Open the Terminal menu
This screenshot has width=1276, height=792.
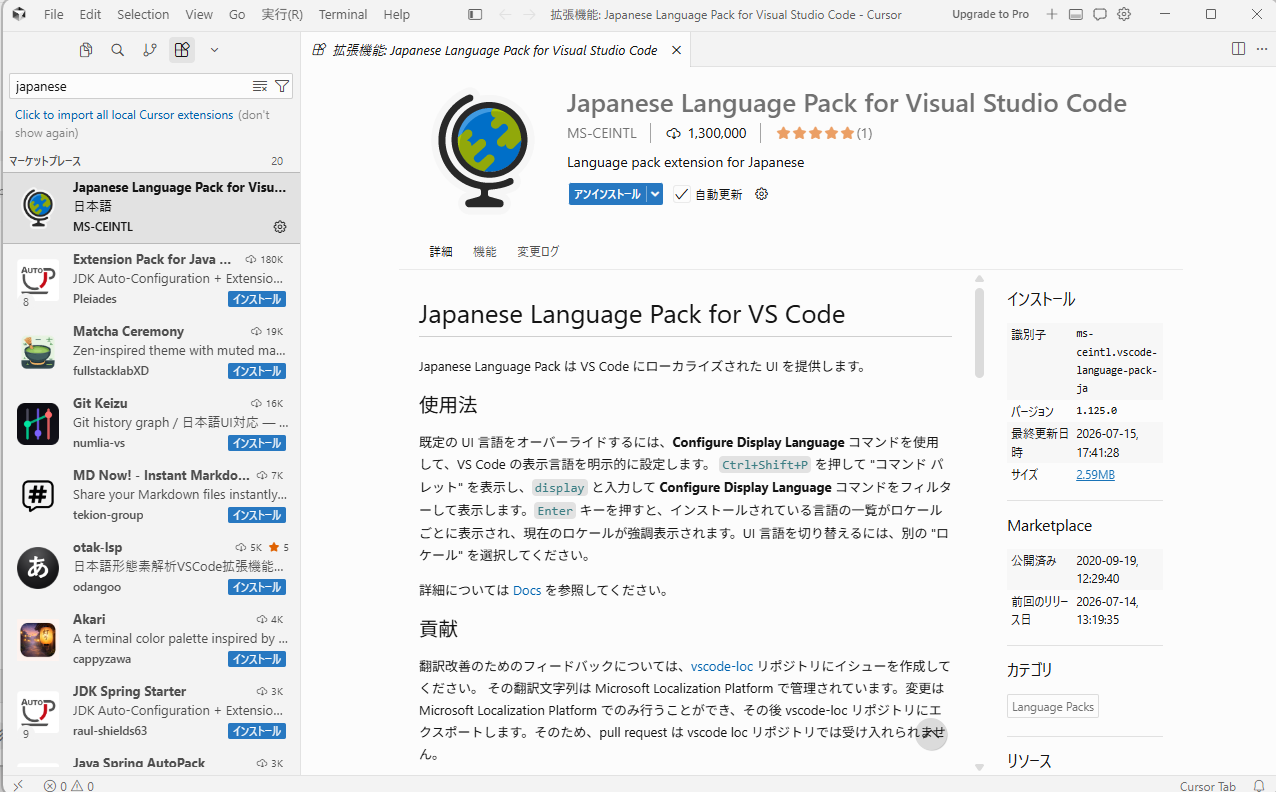[x=343, y=15]
